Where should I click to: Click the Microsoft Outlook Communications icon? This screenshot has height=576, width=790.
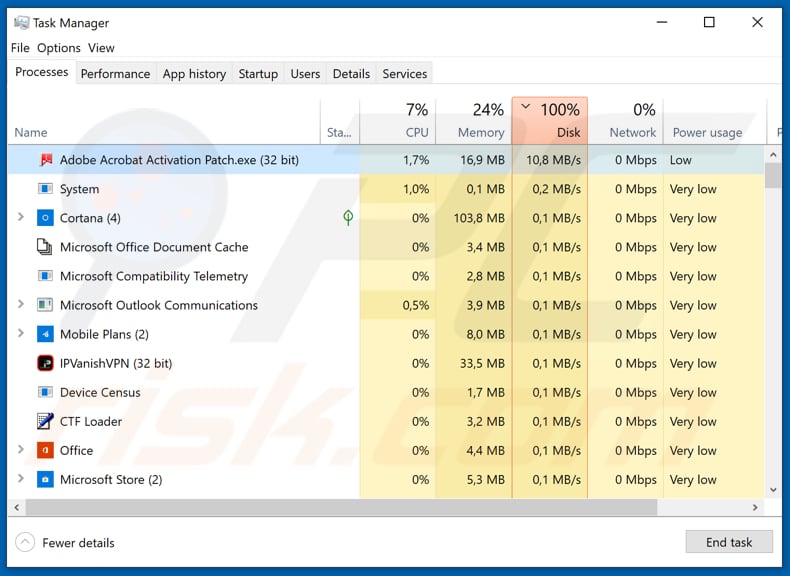(x=45, y=305)
